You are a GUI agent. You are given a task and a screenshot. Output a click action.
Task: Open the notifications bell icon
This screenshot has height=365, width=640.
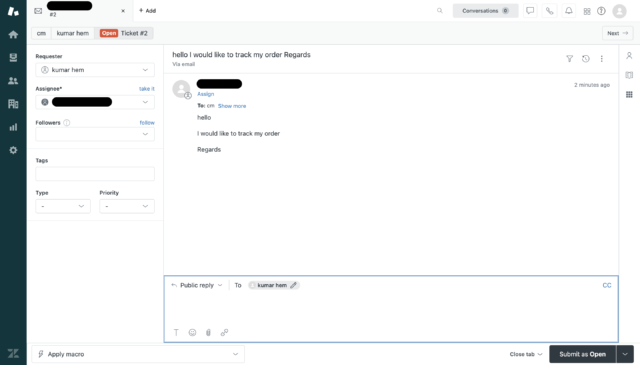pyautogui.click(x=569, y=11)
